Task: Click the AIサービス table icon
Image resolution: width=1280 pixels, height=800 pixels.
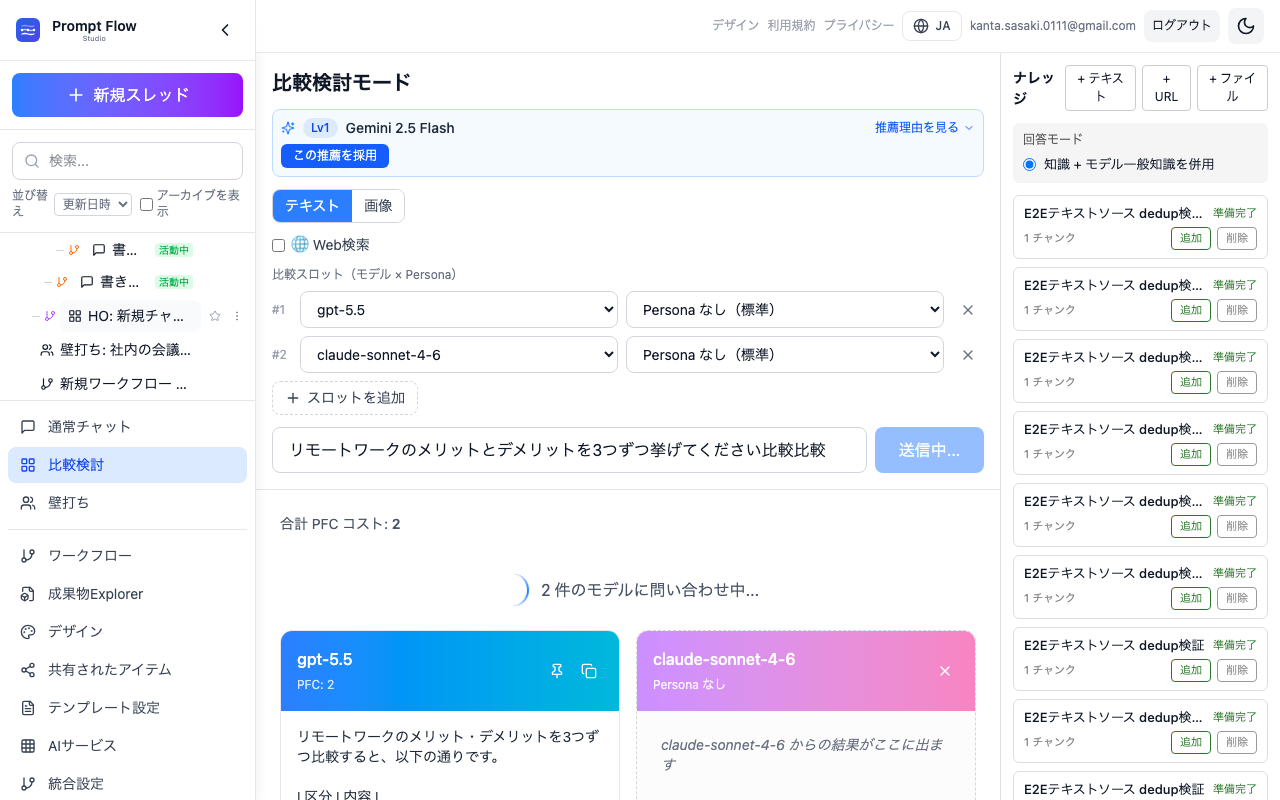Action: [28, 746]
